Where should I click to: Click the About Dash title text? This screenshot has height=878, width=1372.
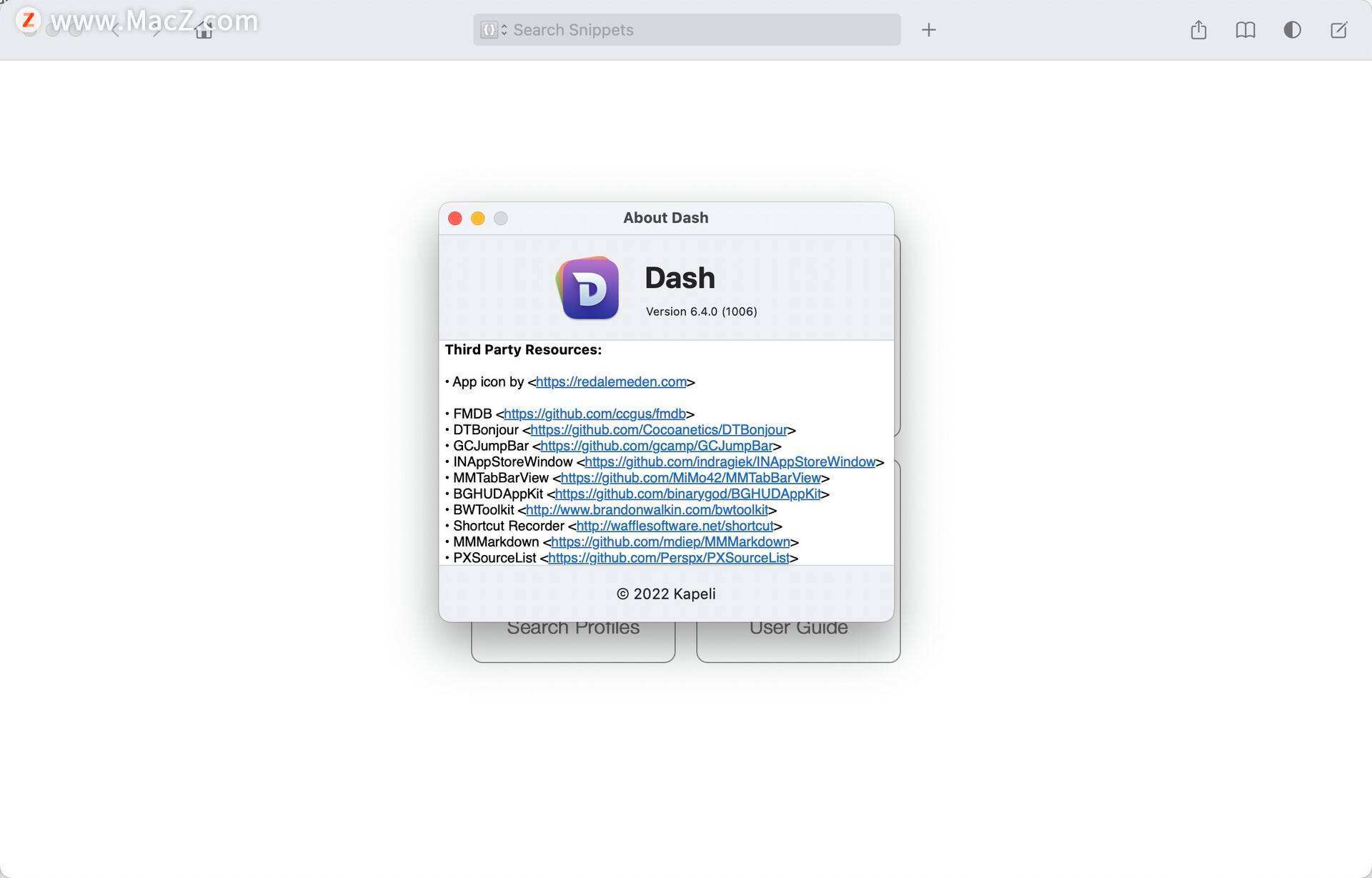(665, 218)
